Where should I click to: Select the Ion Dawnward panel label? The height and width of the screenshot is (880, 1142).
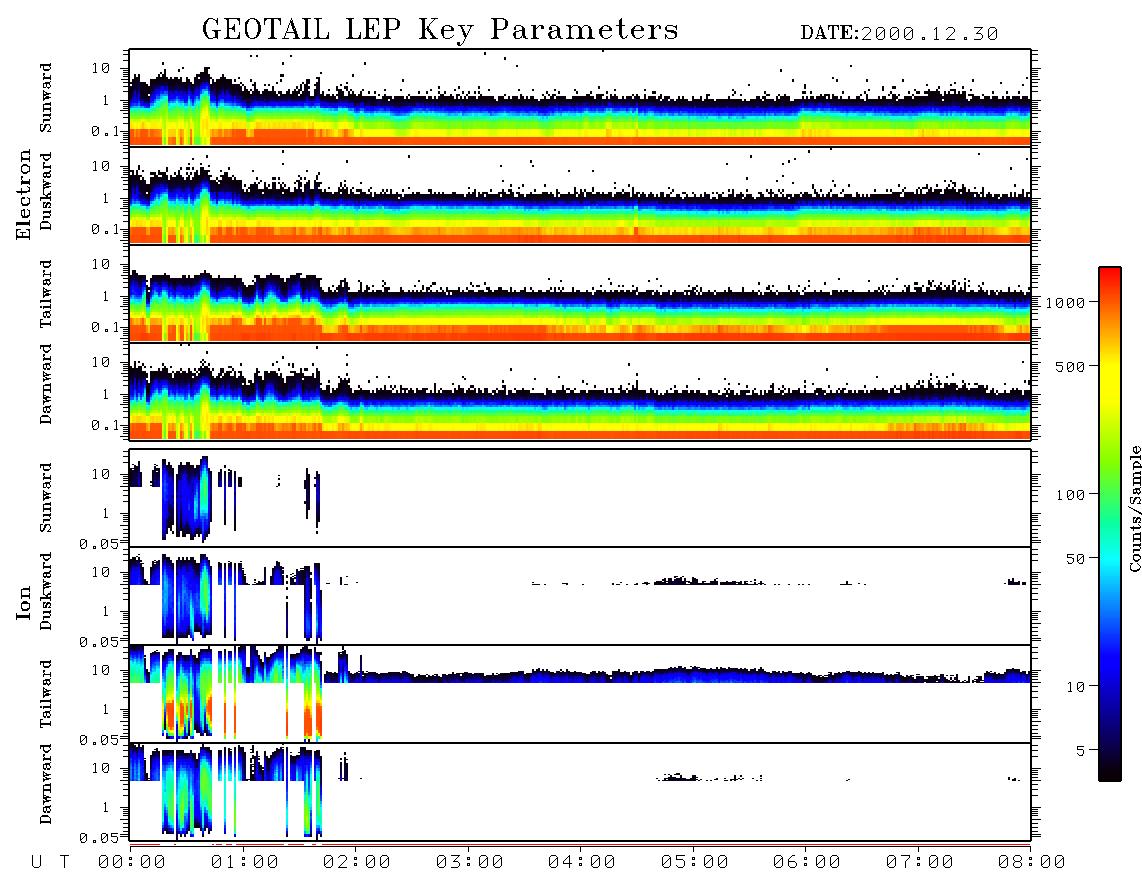tap(46, 784)
